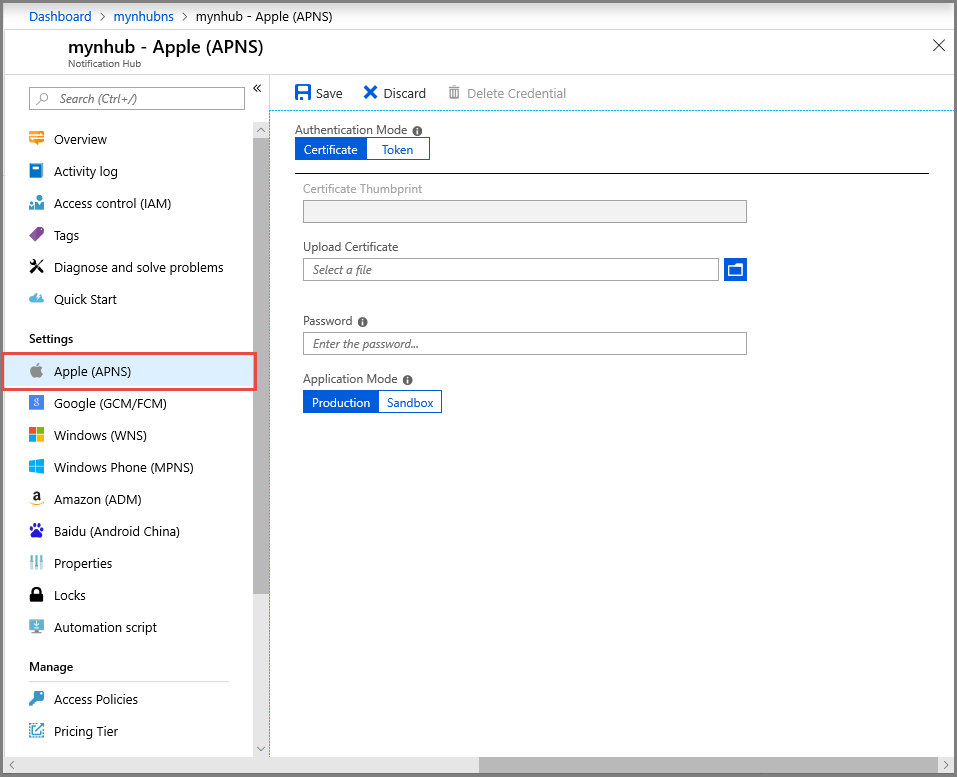This screenshot has height=777, width=957.
Task: Collapse the left sidebar panel
Action: (257, 87)
